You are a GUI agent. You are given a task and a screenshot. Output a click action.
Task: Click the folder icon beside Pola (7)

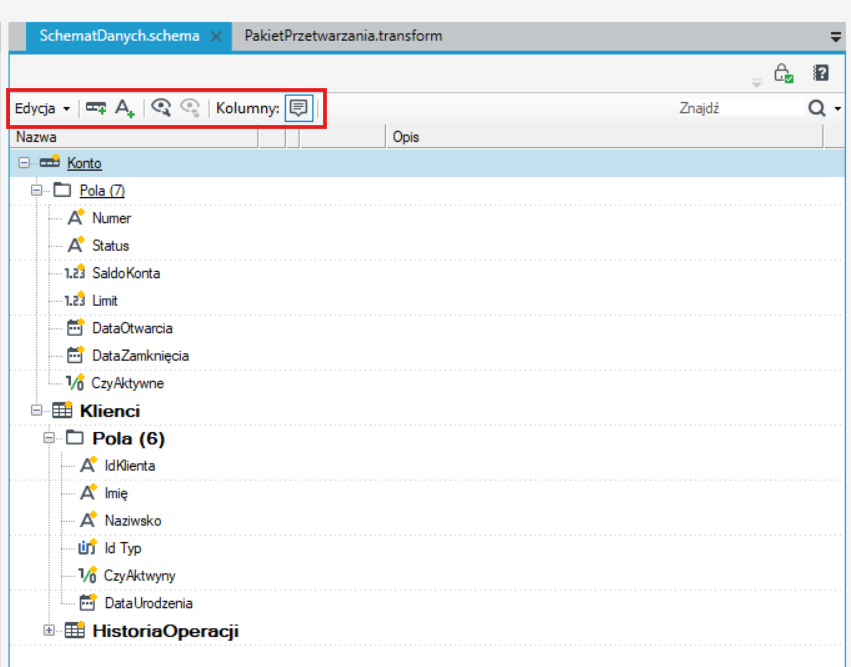click(x=62, y=190)
